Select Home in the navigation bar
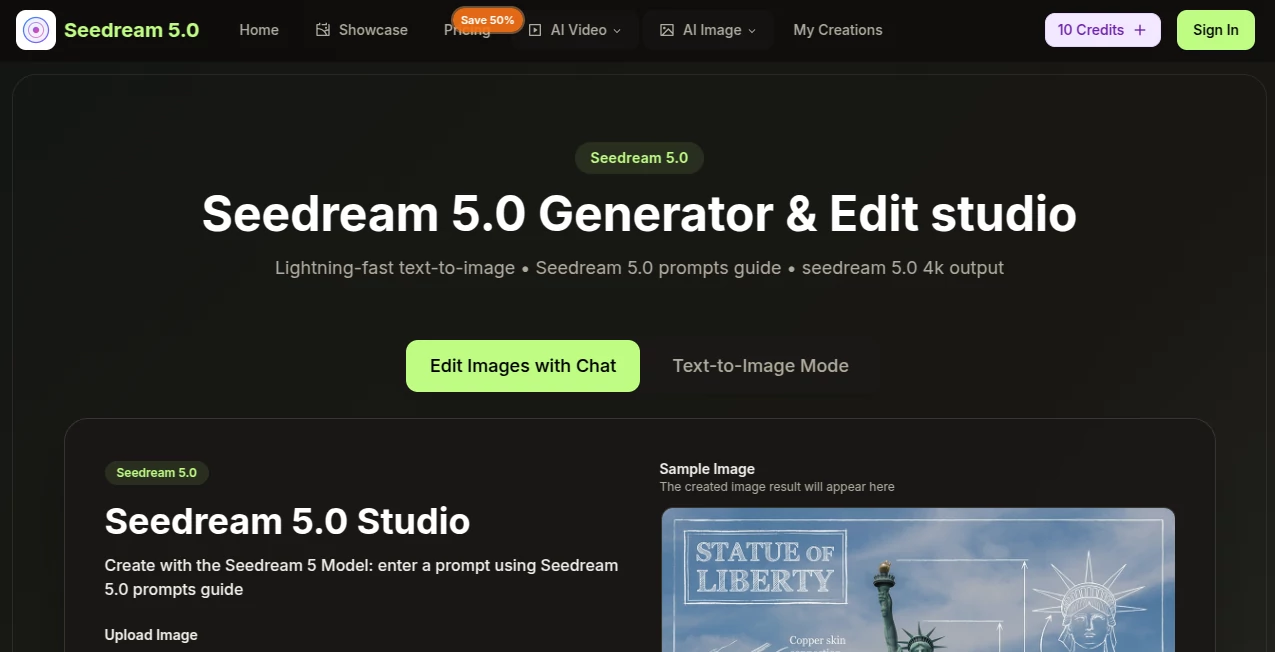1275x652 pixels. click(258, 30)
